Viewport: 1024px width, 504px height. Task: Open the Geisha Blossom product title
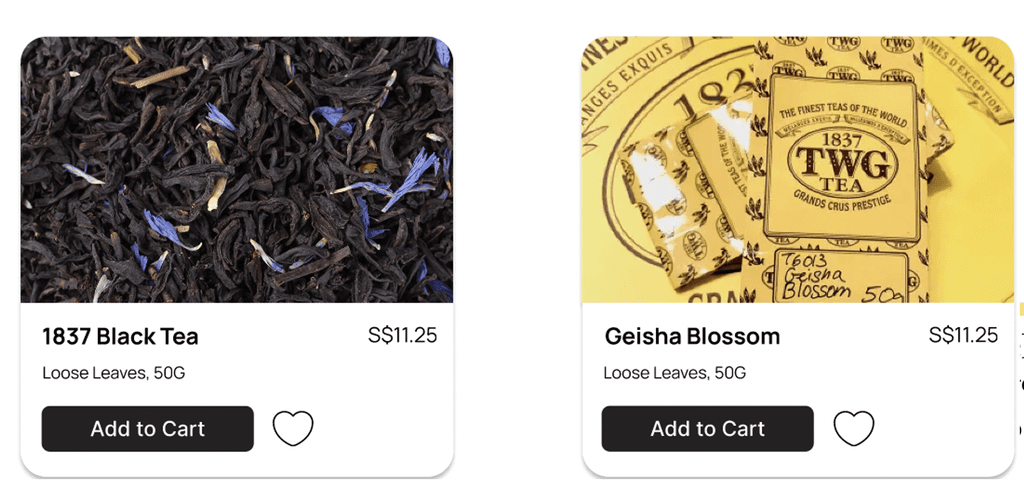(692, 337)
